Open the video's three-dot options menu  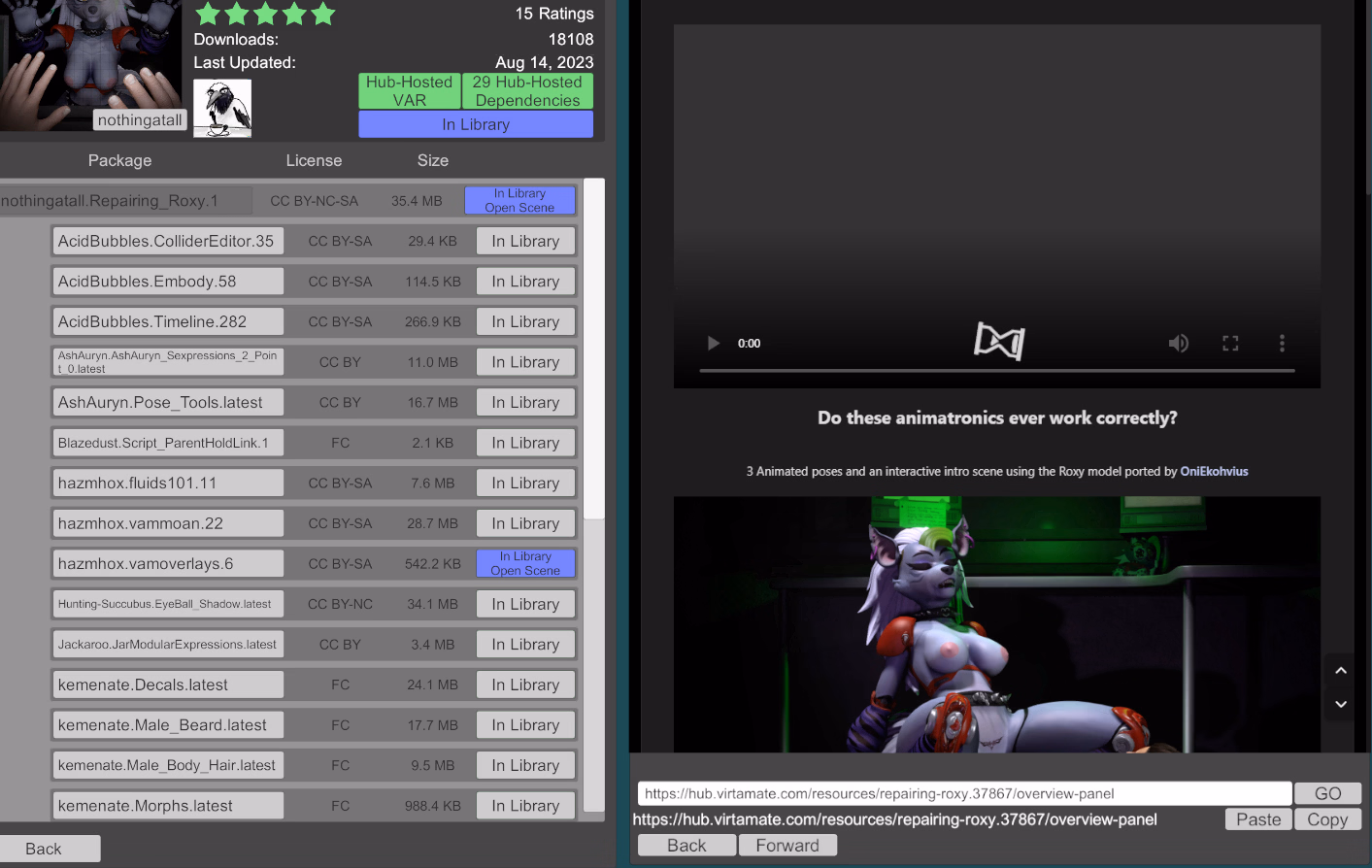point(1282,343)
